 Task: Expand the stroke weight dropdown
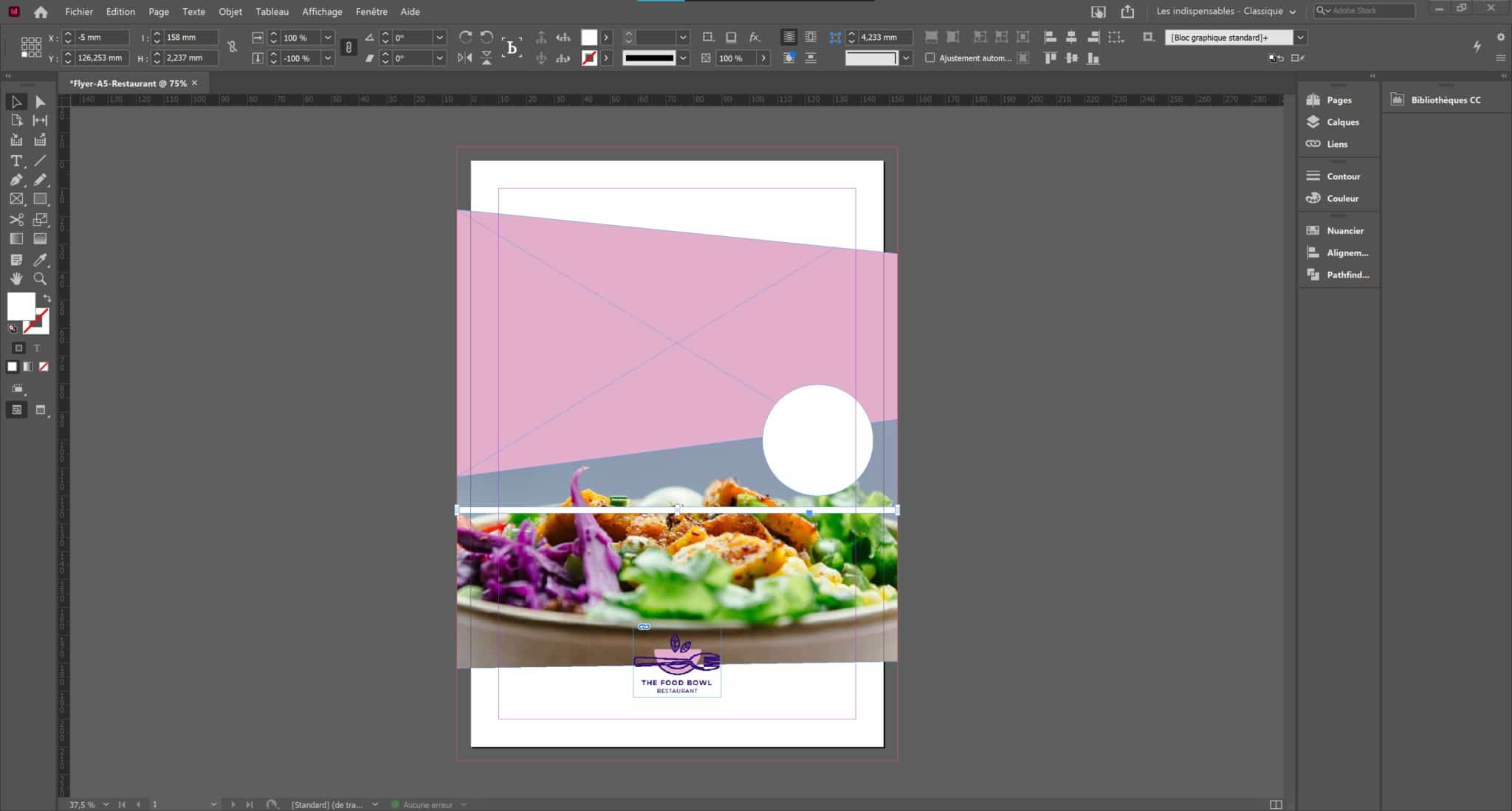click(684, 57)
